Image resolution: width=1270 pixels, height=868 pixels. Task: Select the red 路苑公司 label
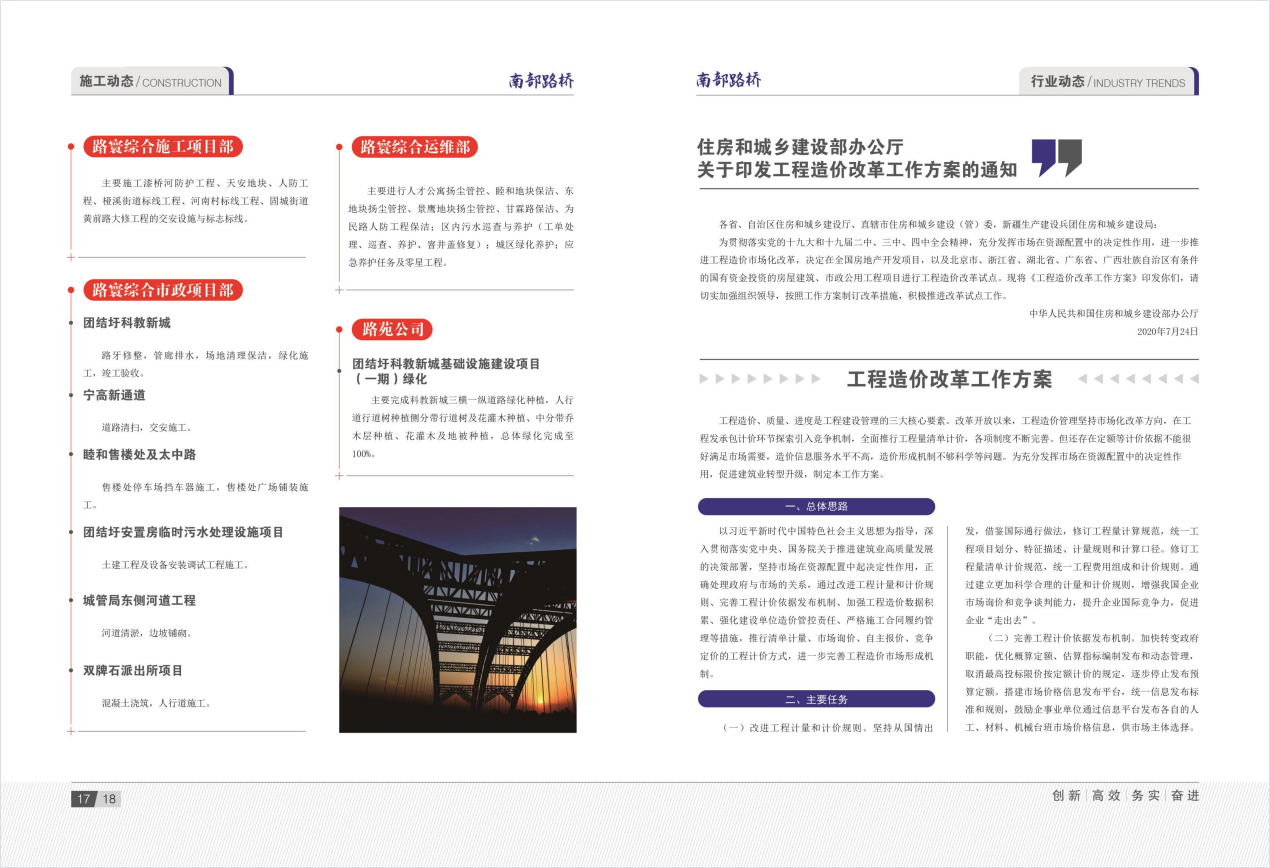click(x=392, y=329)
